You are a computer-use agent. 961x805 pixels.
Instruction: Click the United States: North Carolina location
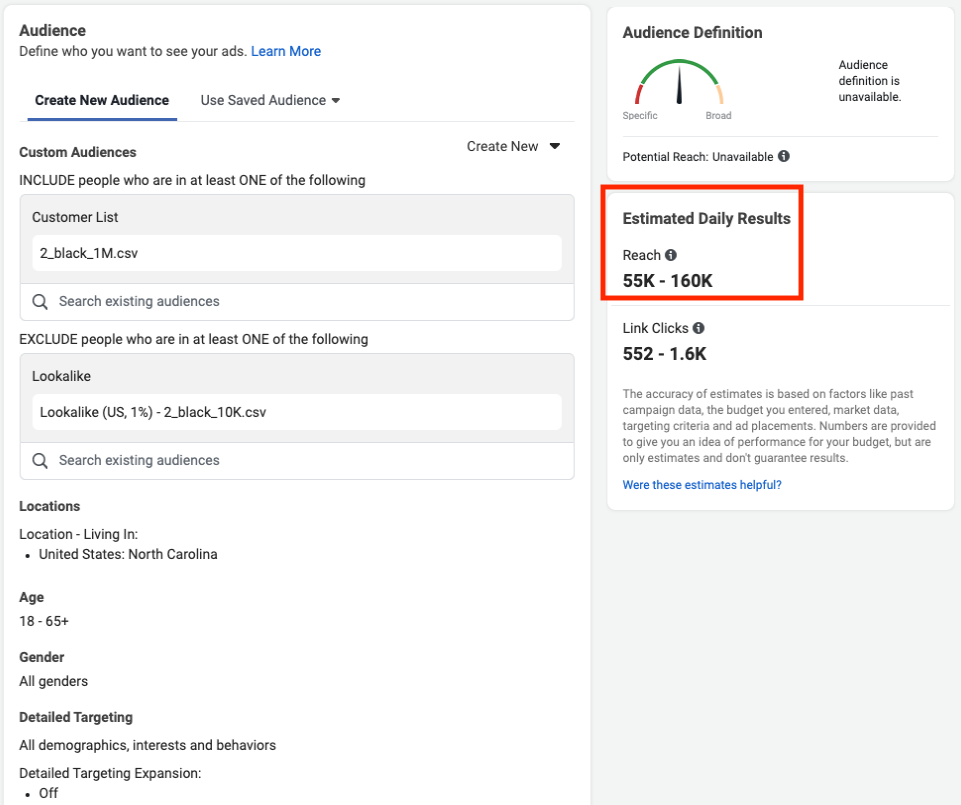pyautogui.click(x=128, y=554)
